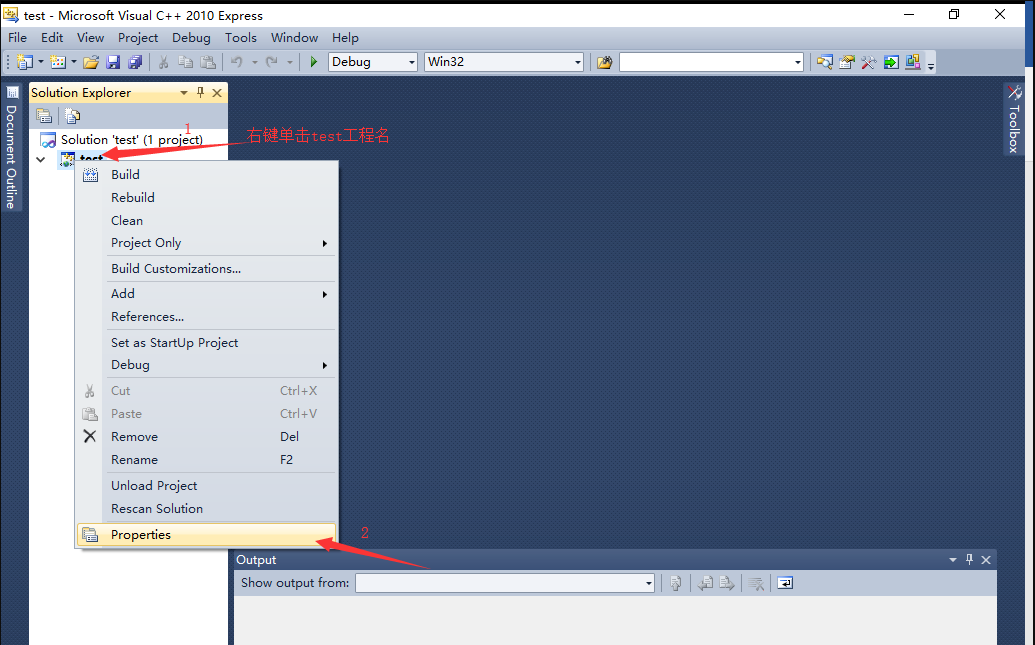Select Remove in the context menu

[206, 436]
